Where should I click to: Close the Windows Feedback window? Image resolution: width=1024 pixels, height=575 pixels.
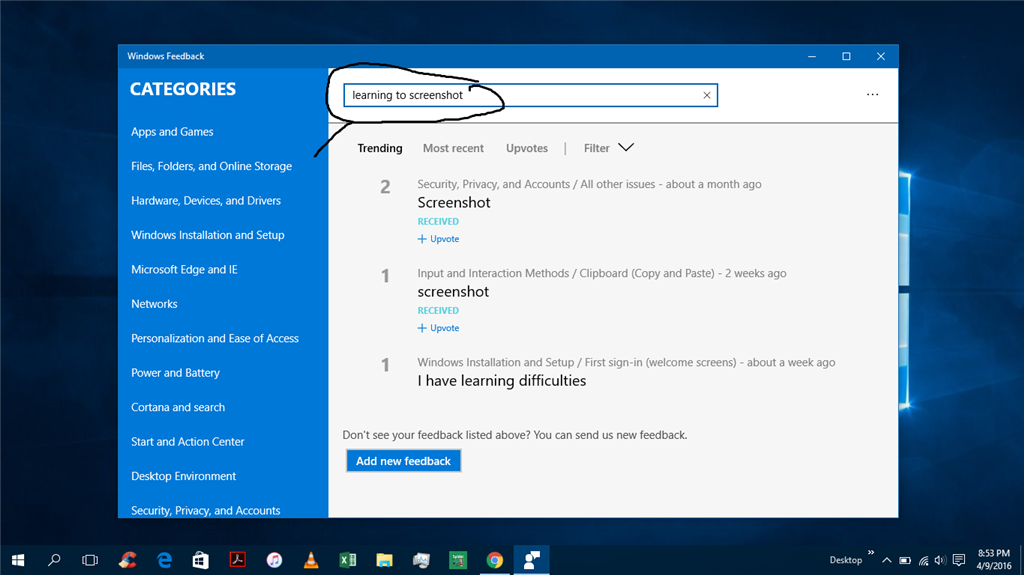tap(881, 56)
